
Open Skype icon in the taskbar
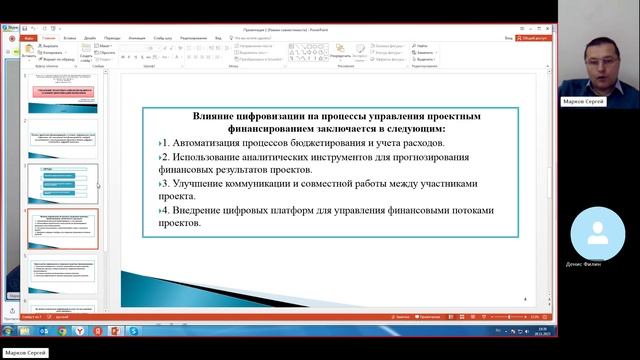click(133, 331)
